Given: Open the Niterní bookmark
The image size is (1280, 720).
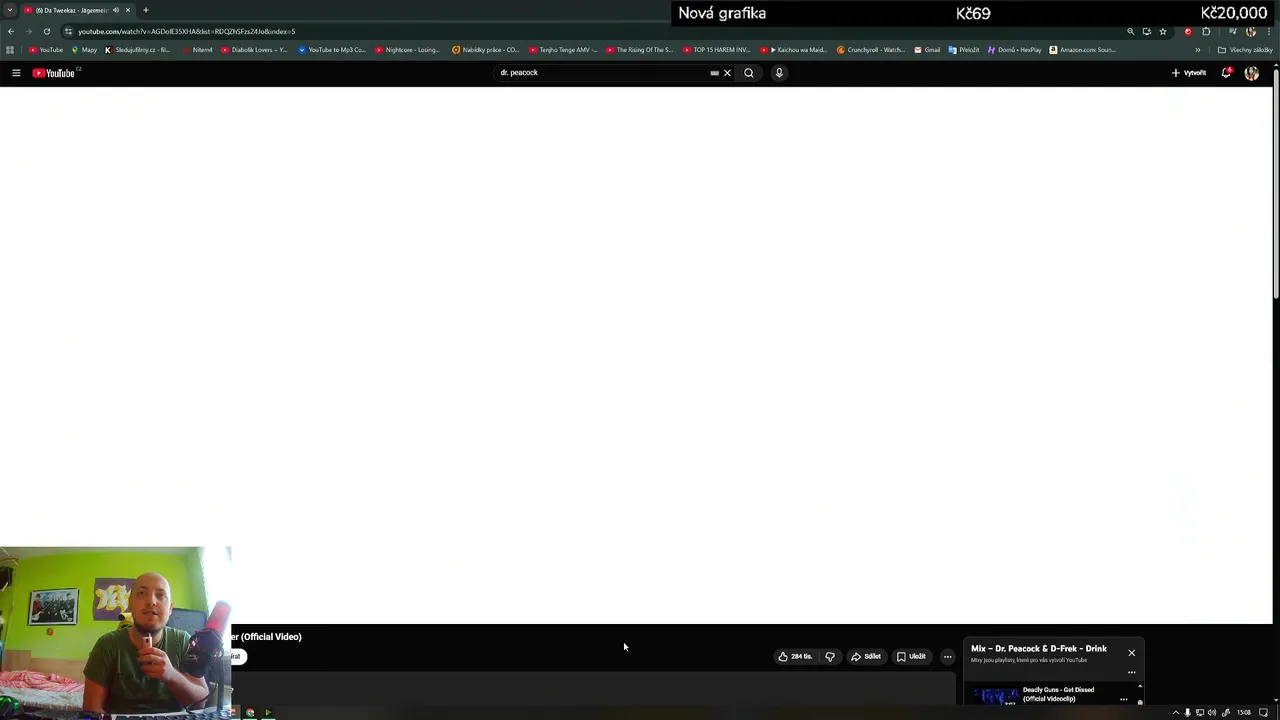Looking at the screenshot, I should click(197, 50).
